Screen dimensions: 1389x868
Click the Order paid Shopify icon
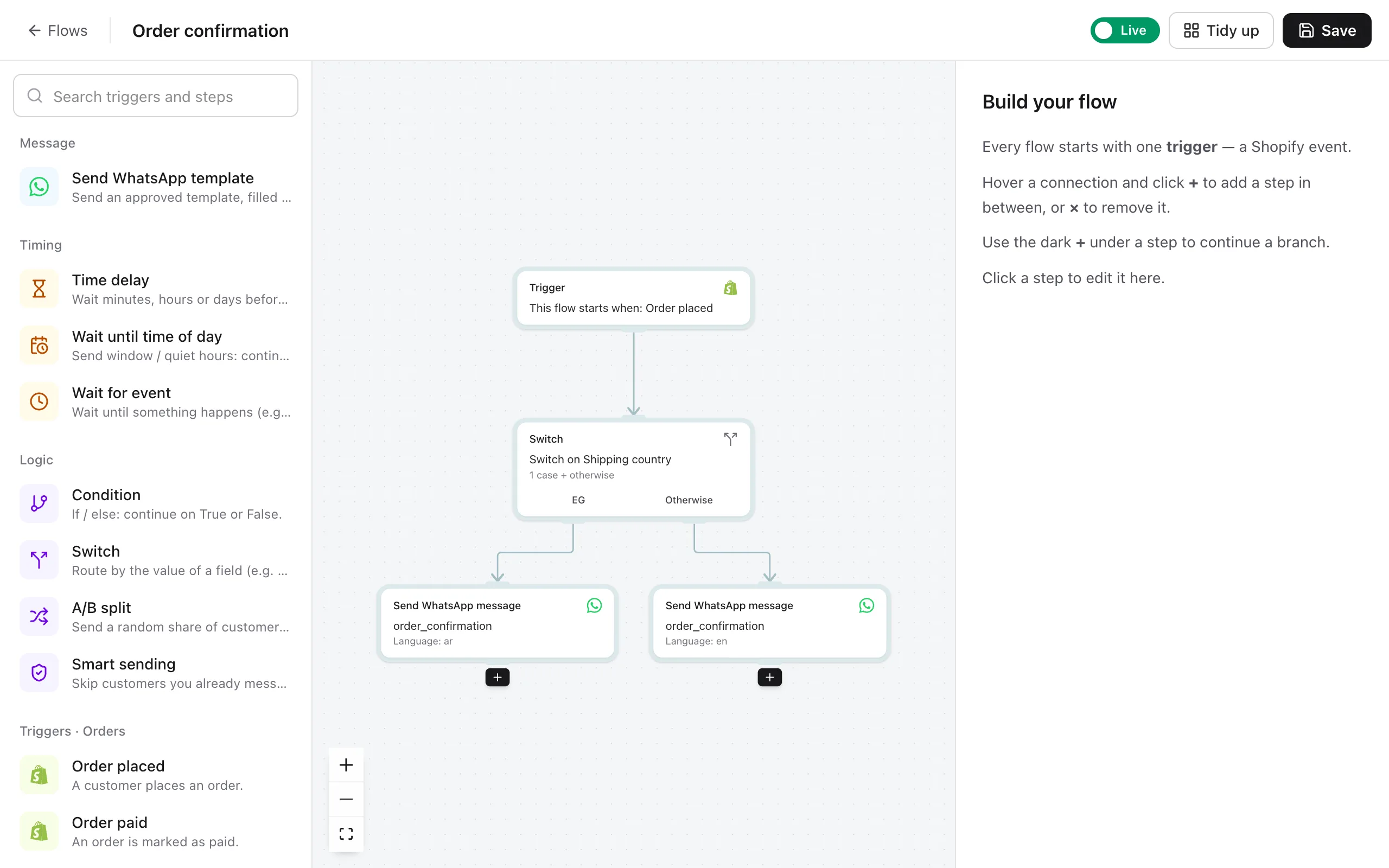tap(39, 831)
